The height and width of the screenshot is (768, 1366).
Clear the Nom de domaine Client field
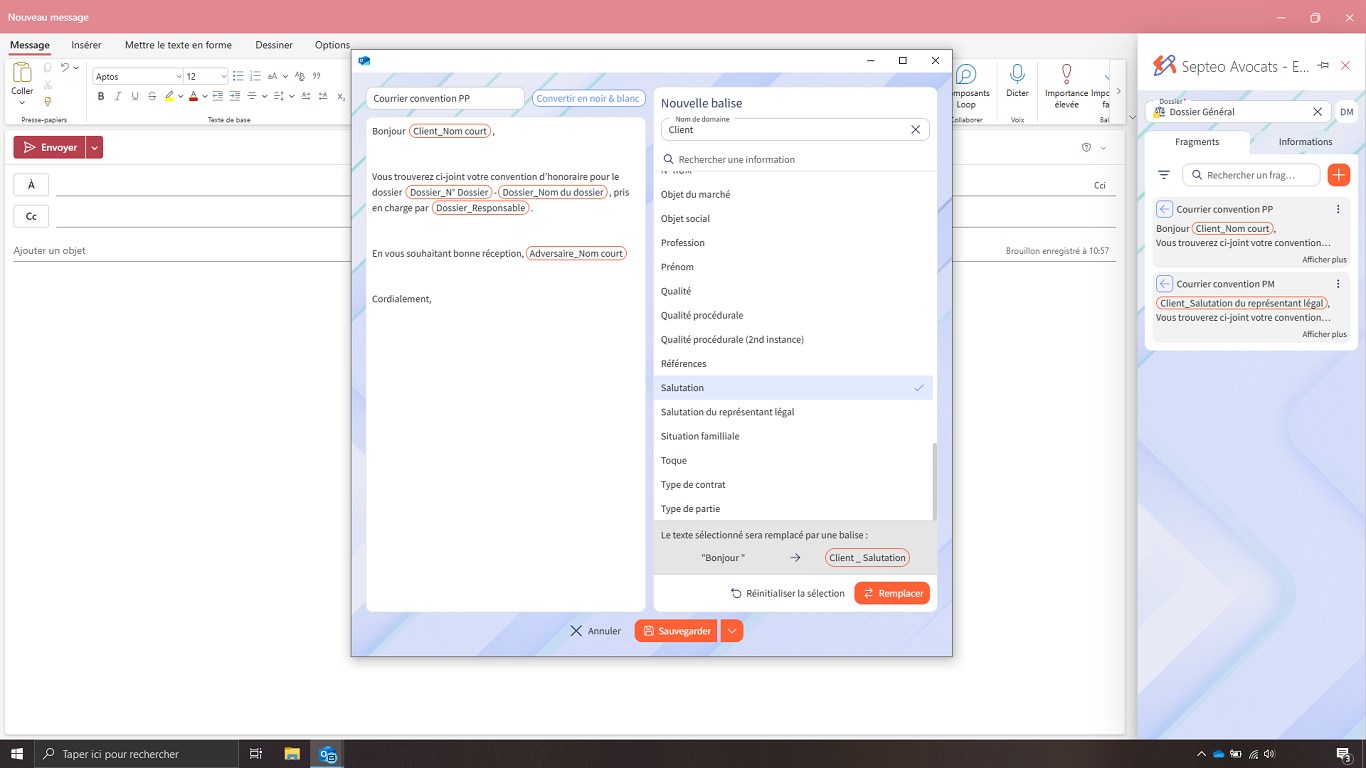point(915,130)
